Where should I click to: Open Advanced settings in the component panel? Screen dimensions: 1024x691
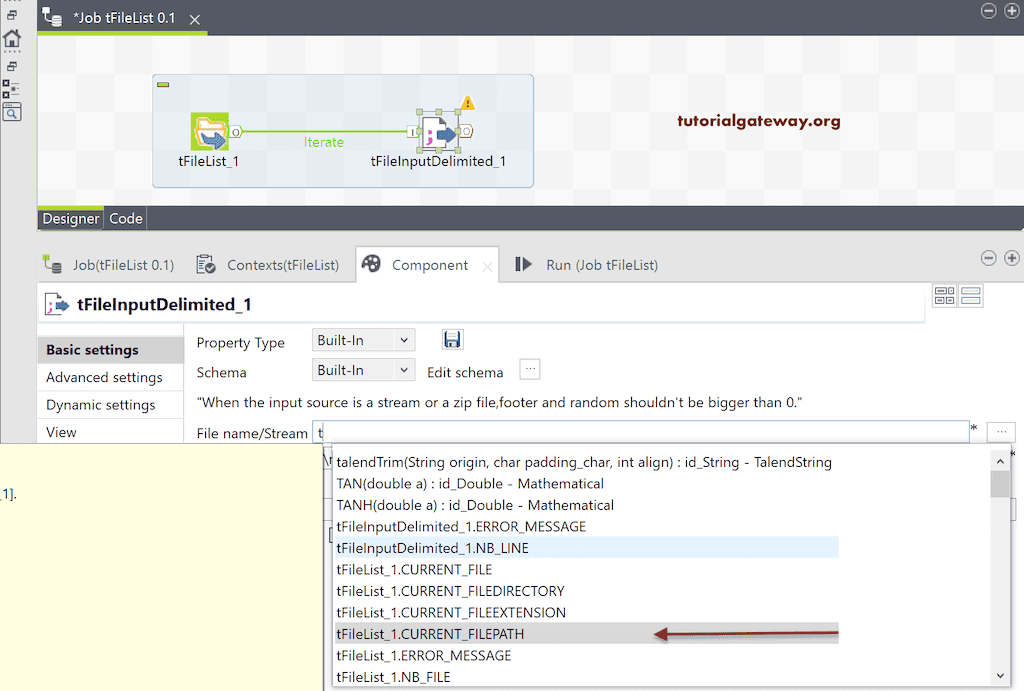103,377
